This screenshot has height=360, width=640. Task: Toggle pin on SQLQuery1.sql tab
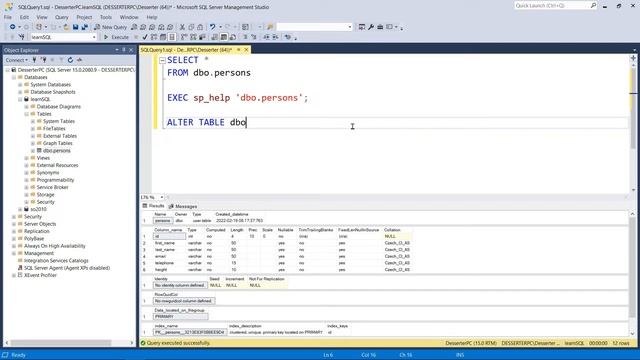coord(239,50)
